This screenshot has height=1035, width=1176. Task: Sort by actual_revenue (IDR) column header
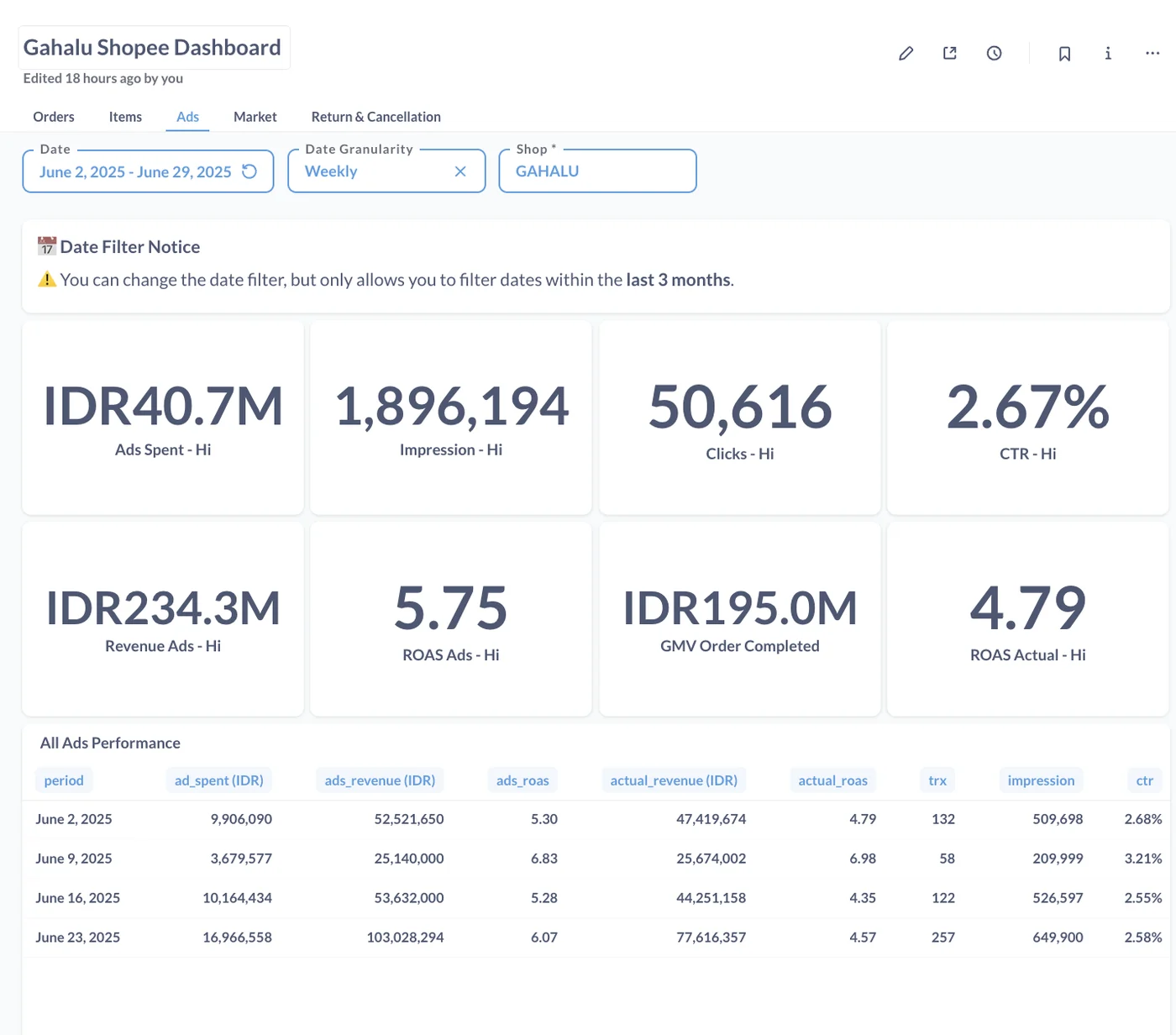pyautogui.click(x=674, y=780)
